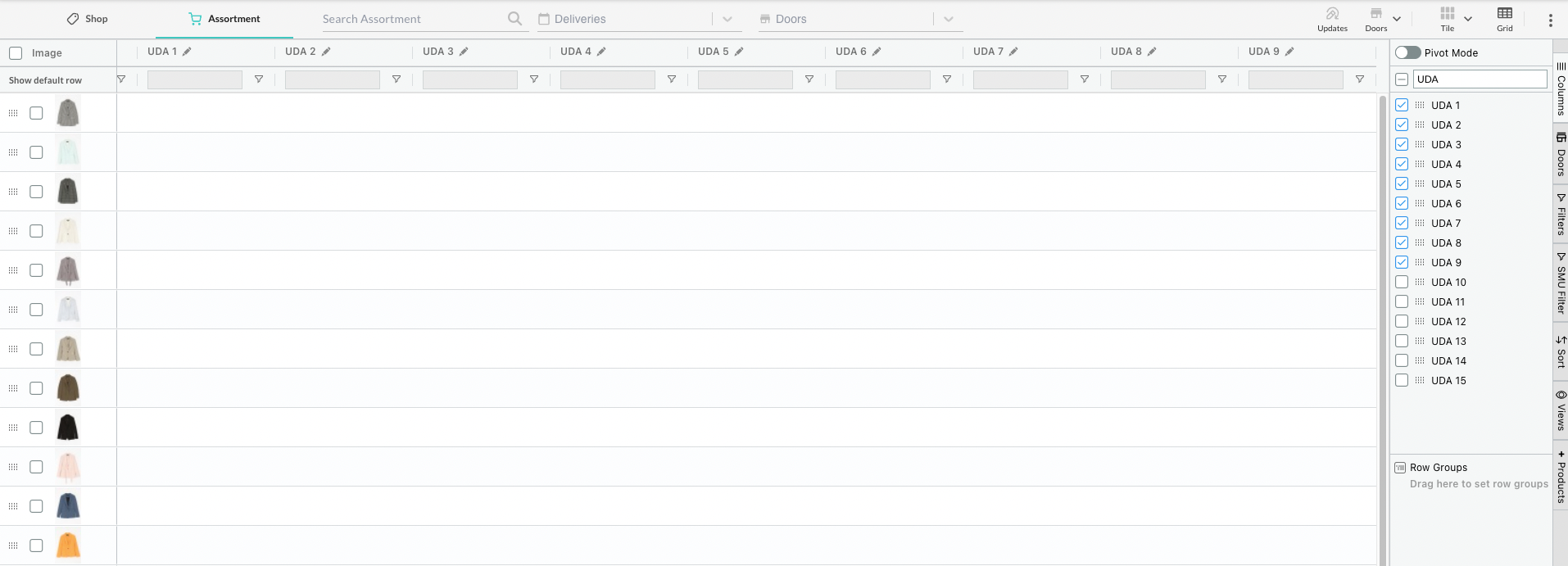Open the UDA 7 column filter icon
This screenshot has height=566, width=1568.
pos(1085,79)
